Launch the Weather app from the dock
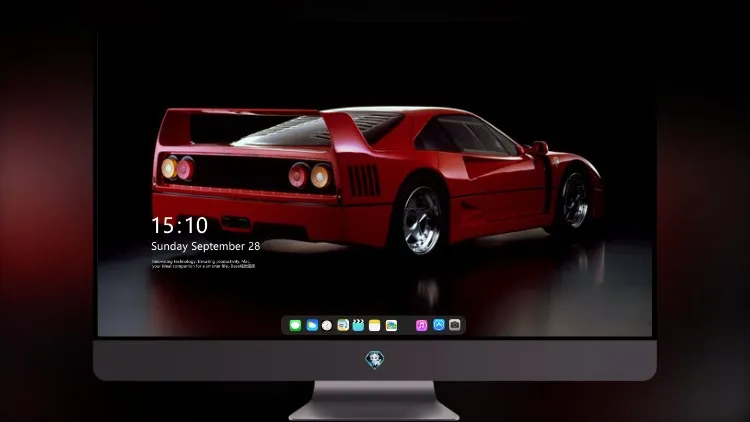750x422 pixels. click(312, 325)
